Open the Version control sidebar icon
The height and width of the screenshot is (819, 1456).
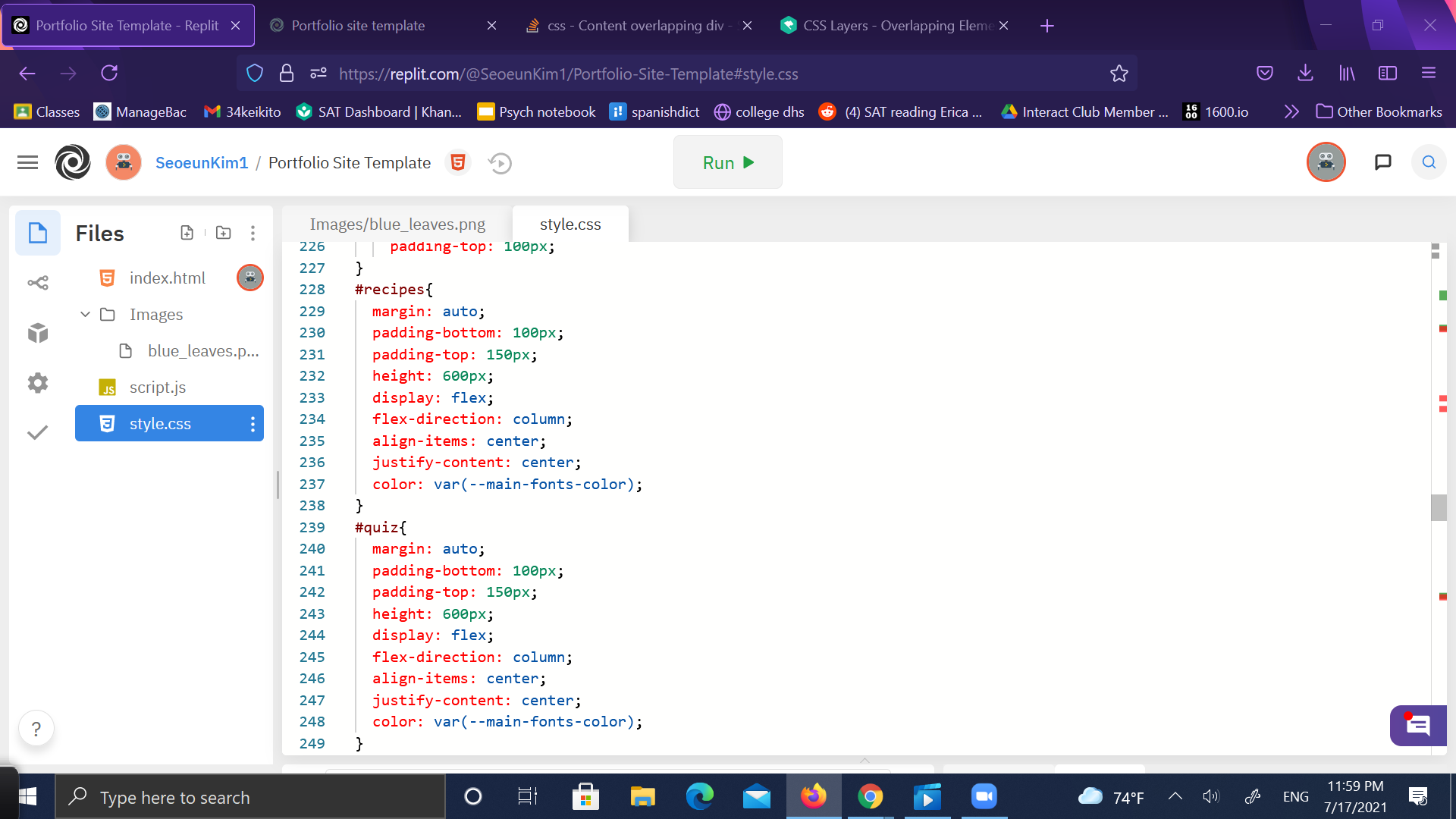pyautogui.click(x=38, y=283)
